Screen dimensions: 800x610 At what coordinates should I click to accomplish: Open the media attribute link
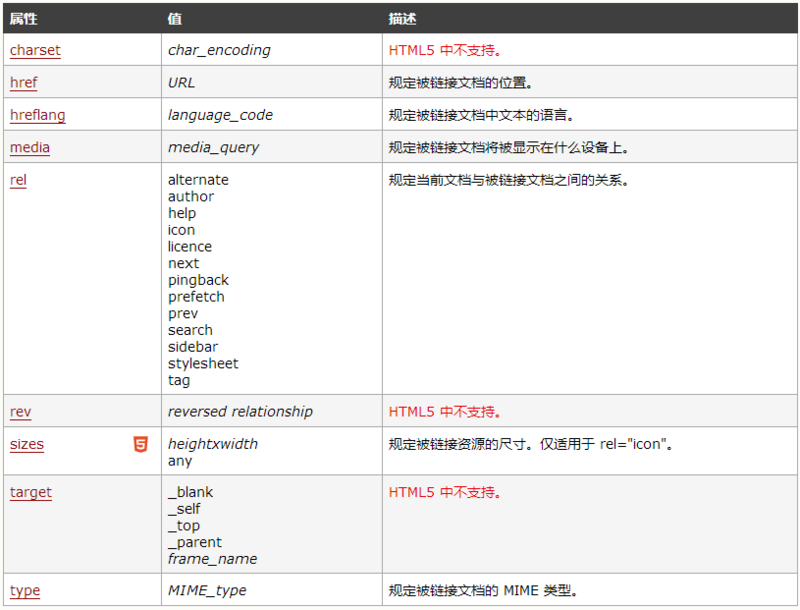pyautogui.click(x=30, y=147)
